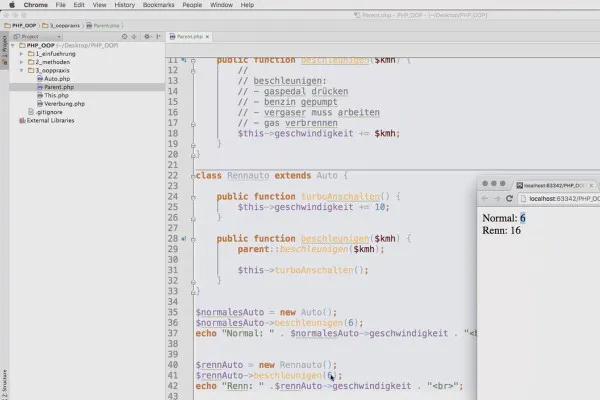
Task: Click '$rennAuto' on line 40
Action: point(219,365)
